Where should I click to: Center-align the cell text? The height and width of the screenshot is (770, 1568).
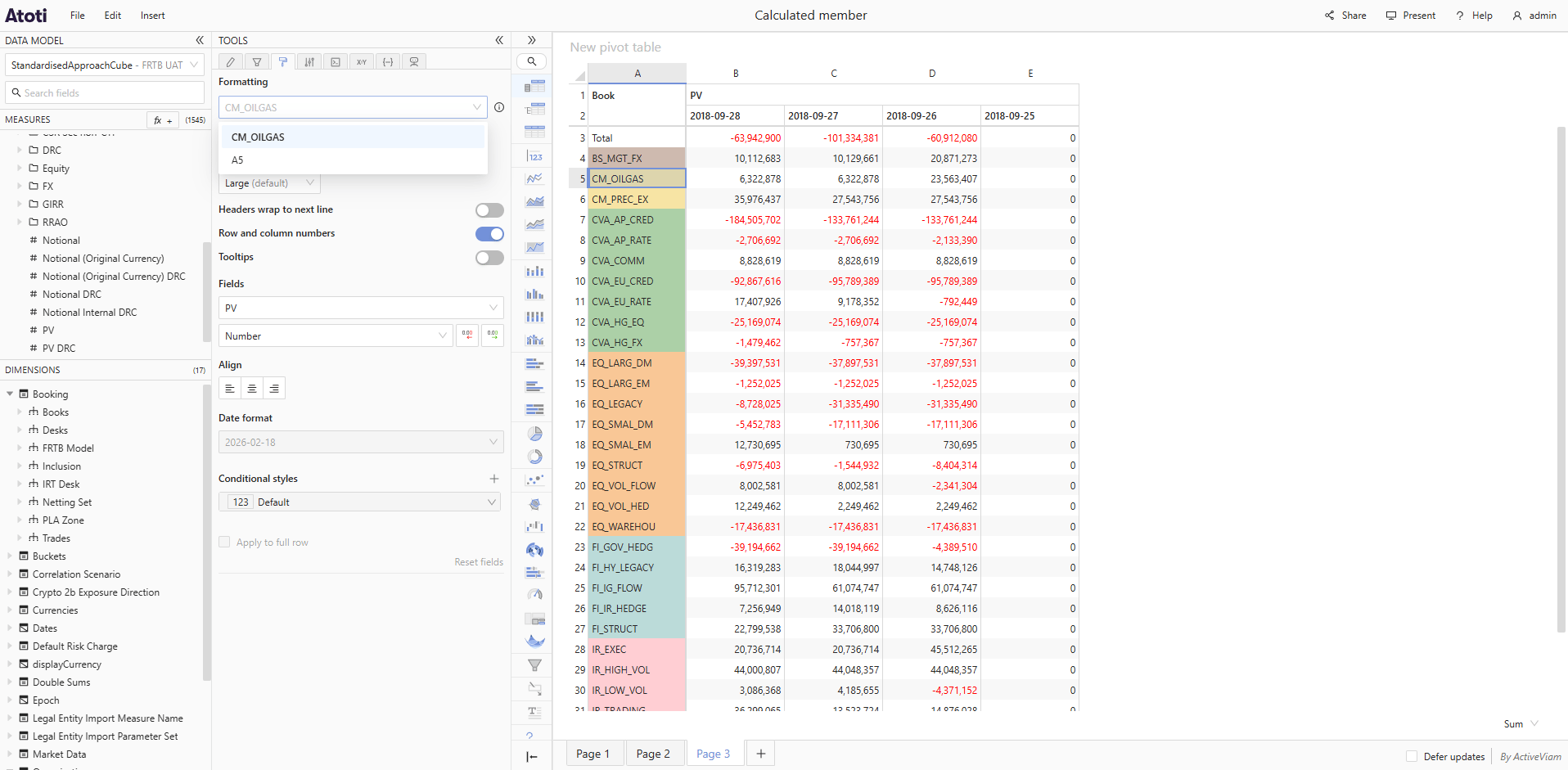[x=252, y=389]
